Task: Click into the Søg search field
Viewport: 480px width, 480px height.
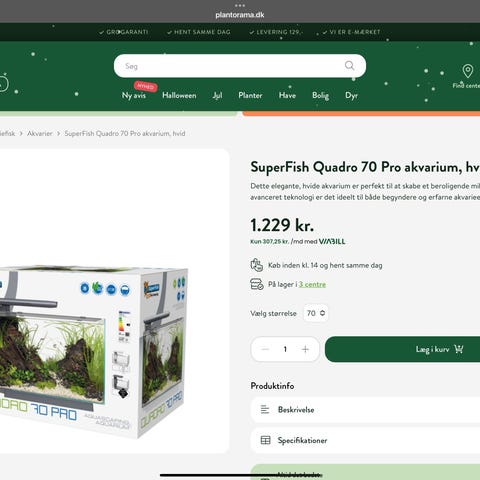Action: click(x=230, y=66)
